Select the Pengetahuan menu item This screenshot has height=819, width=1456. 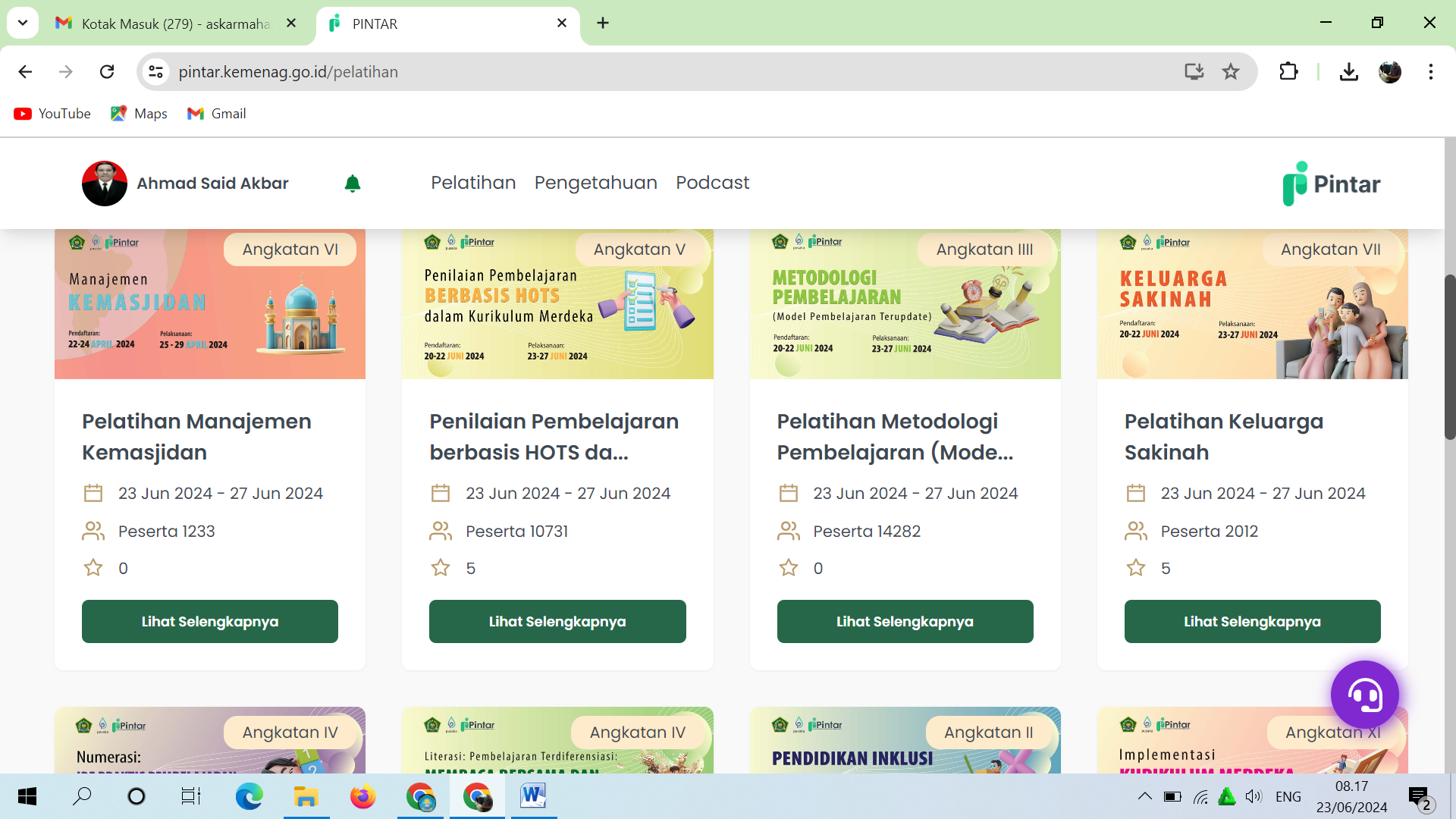pos(596,183)
